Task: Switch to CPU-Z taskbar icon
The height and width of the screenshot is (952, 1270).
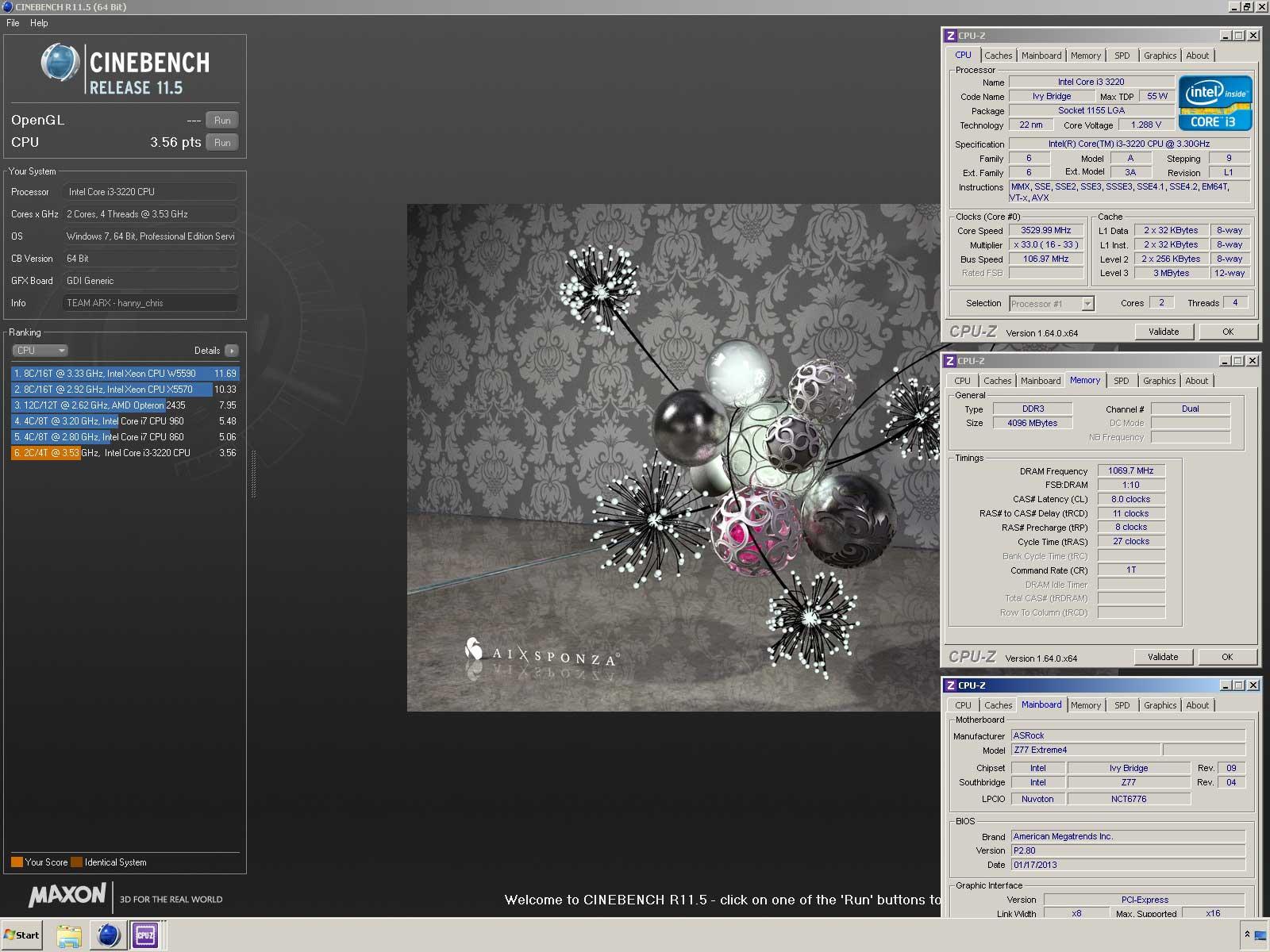Action: [x=145, y=935]
